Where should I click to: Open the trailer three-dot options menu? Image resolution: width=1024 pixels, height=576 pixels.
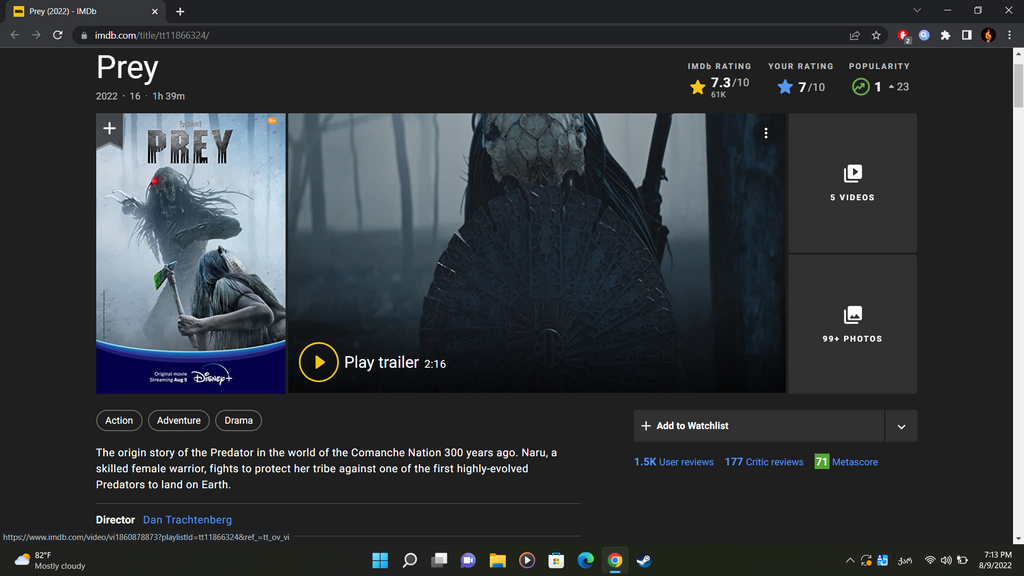click(765, 133)
